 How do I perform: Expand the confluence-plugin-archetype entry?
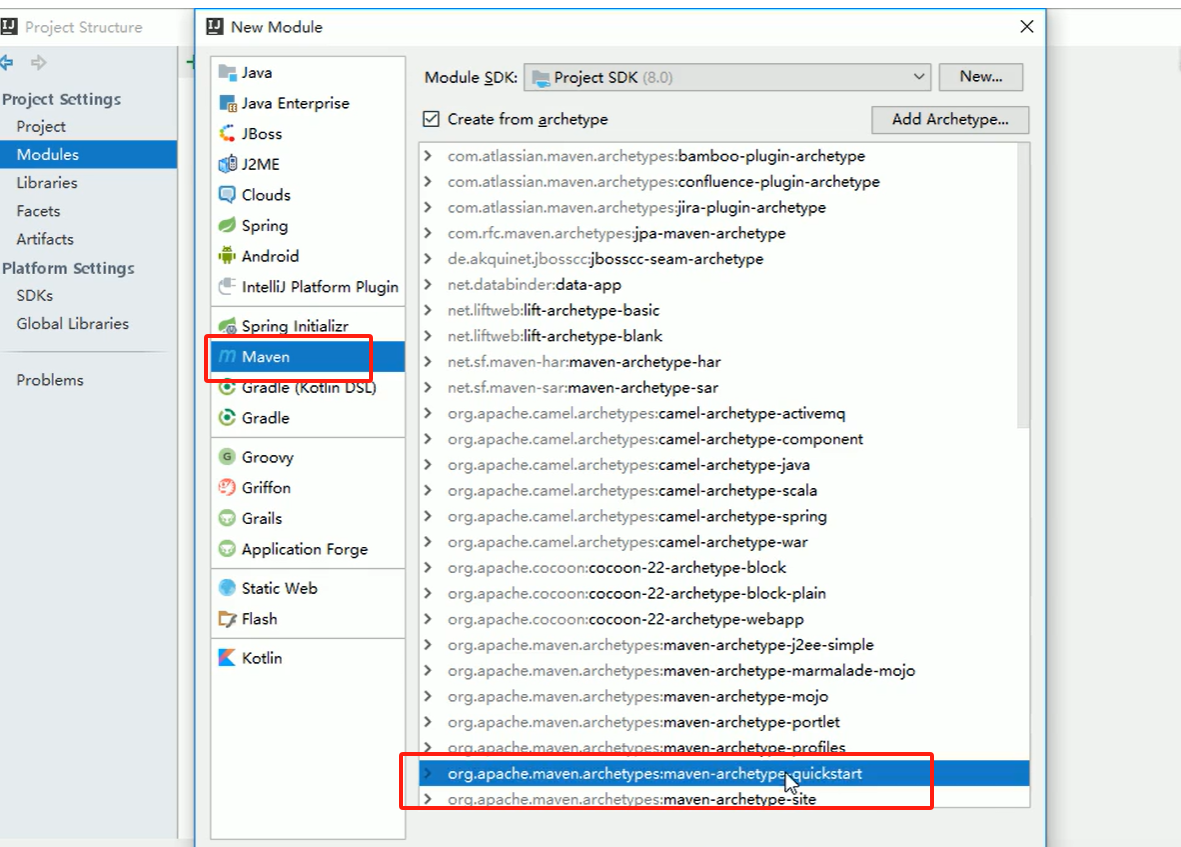[428, 181]
